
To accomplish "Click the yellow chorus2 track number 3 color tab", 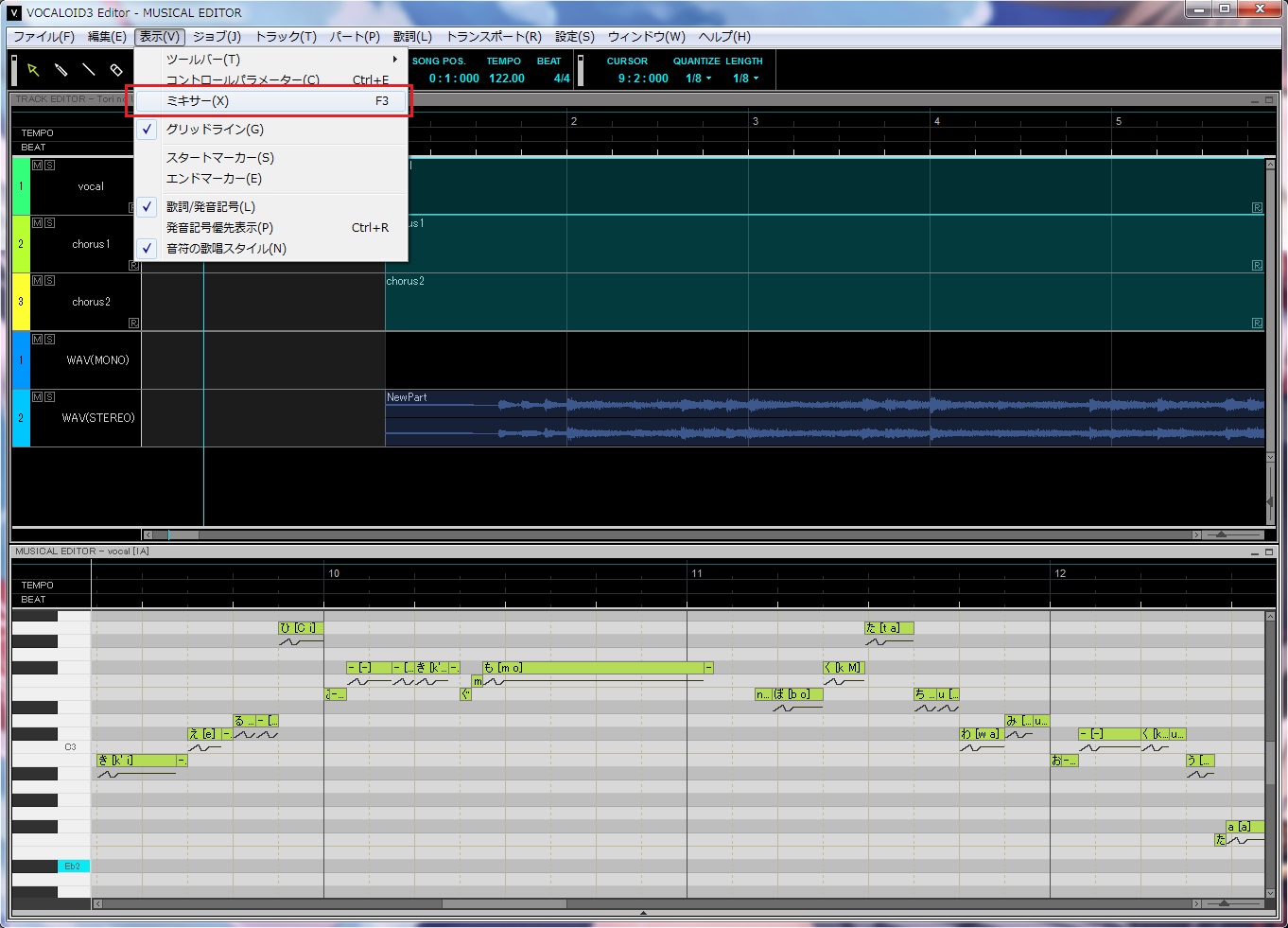I will click(x=21, y=302).
